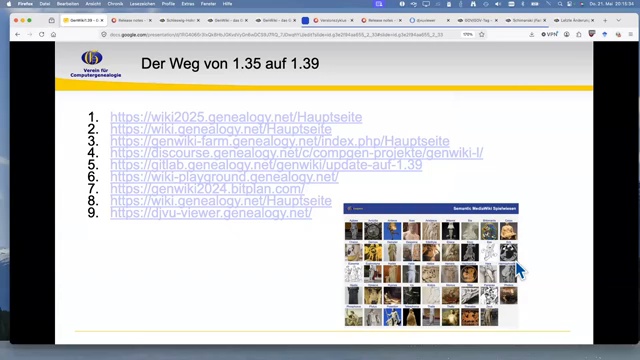The height and width of the screenshot is (360, 640).
Task: Open the VPN toolbar button
Action: pos(549,35)
